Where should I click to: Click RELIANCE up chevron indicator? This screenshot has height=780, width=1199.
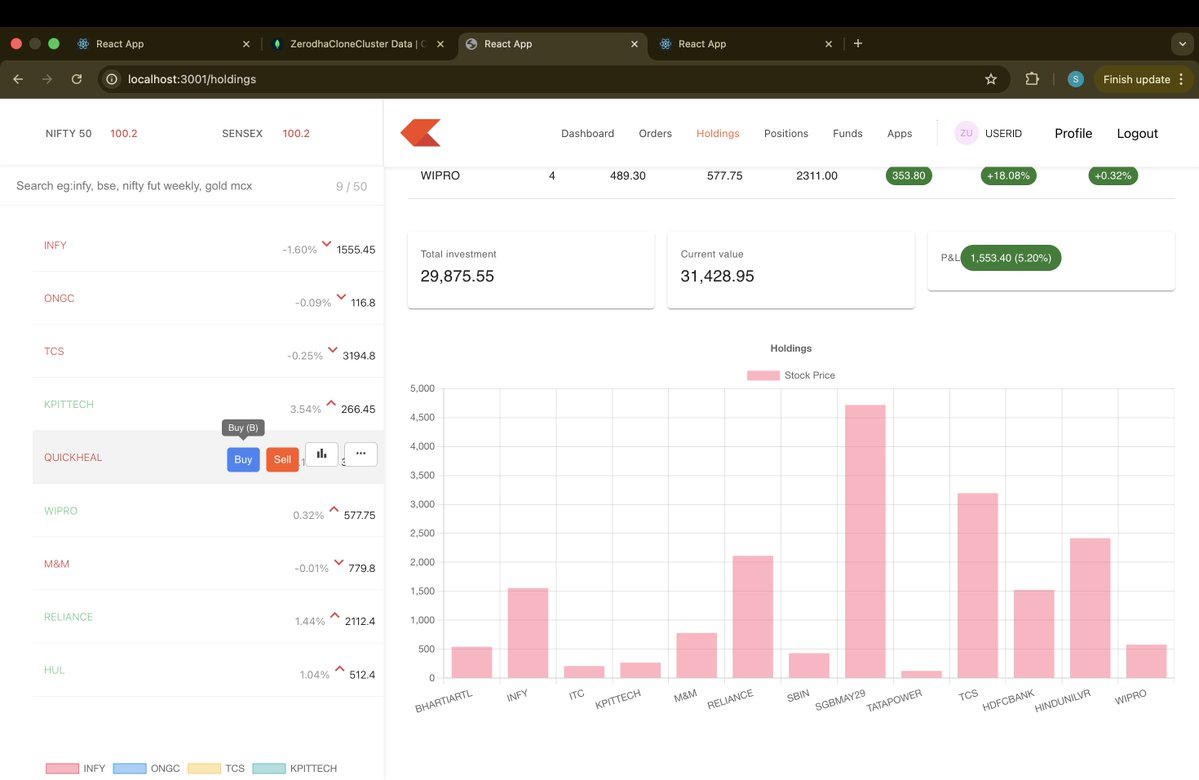(x=335, y=616)
